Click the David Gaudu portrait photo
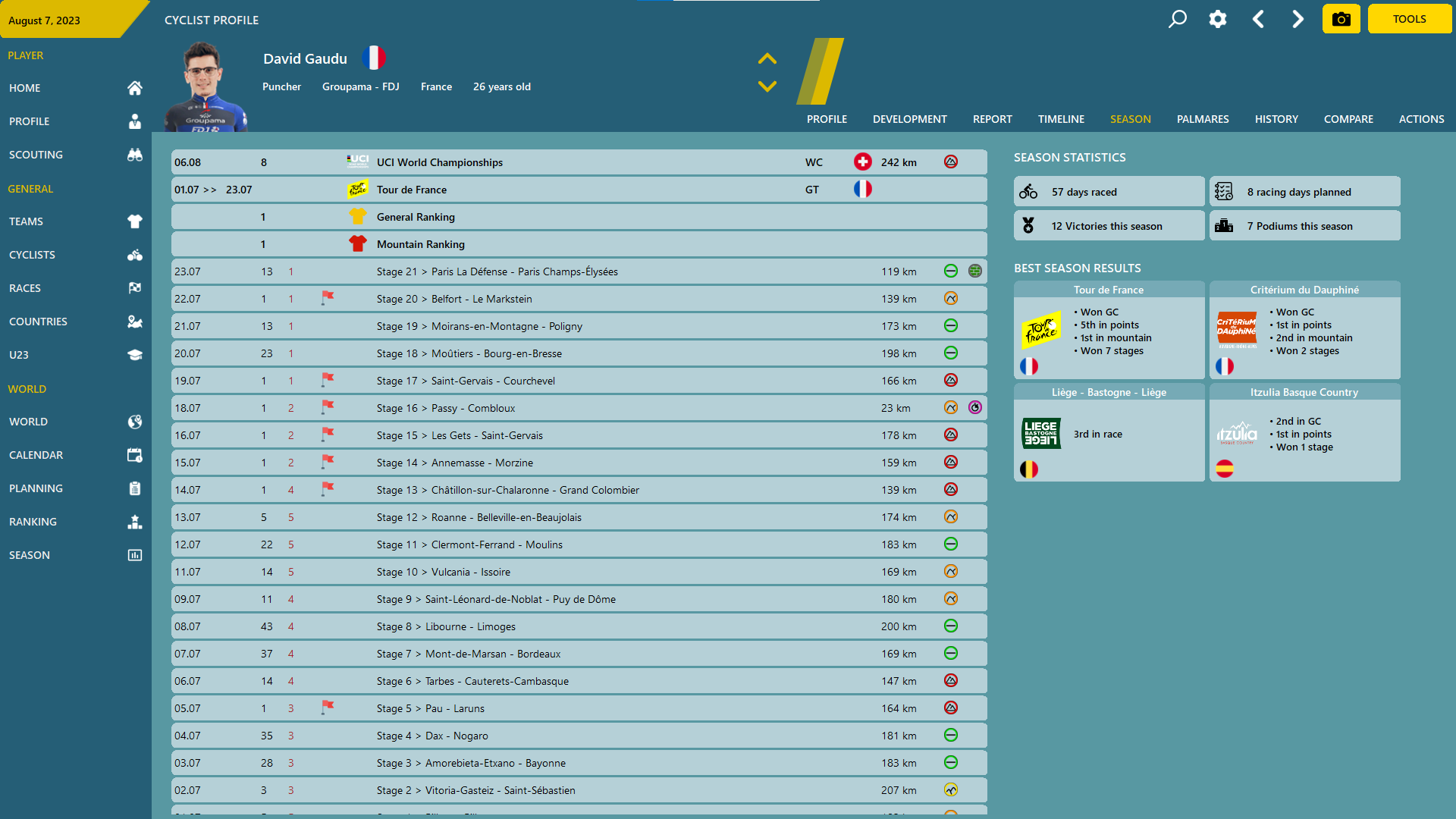This screenshot has height=819, width=1456. click(206, 86)
